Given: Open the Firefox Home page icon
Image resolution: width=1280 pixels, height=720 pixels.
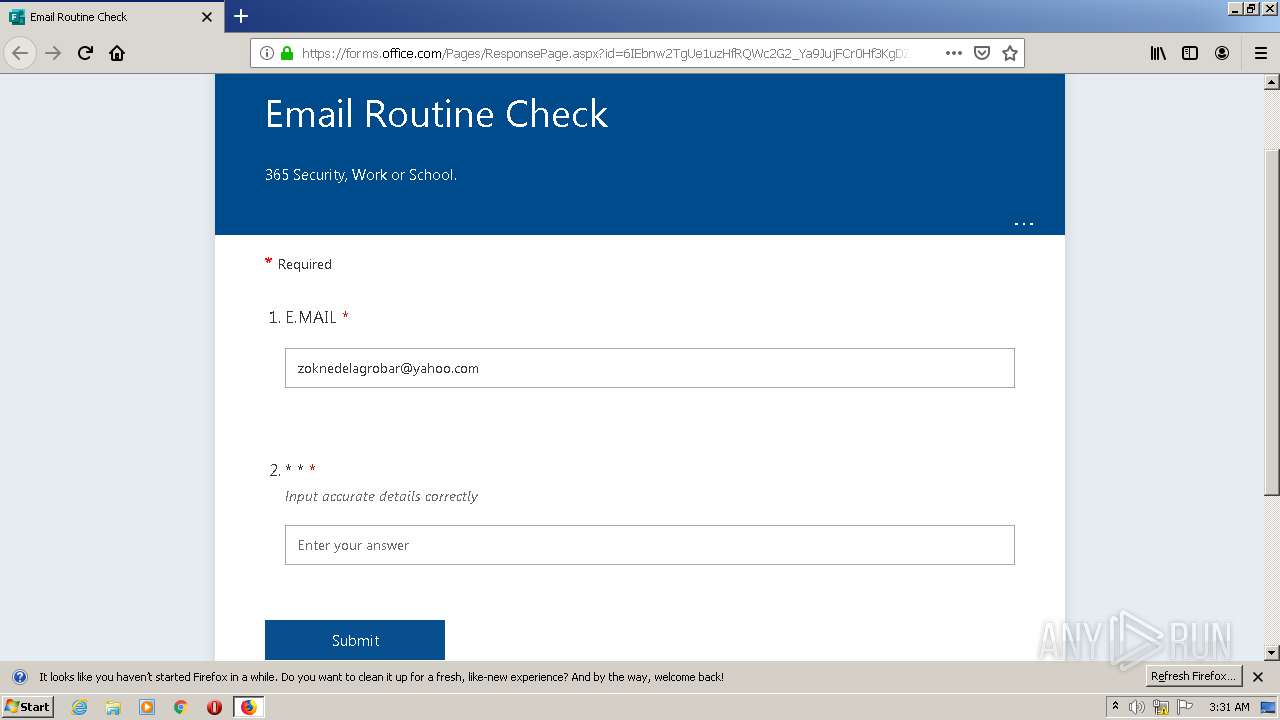Looking at the screenshot, I should 117,53.
